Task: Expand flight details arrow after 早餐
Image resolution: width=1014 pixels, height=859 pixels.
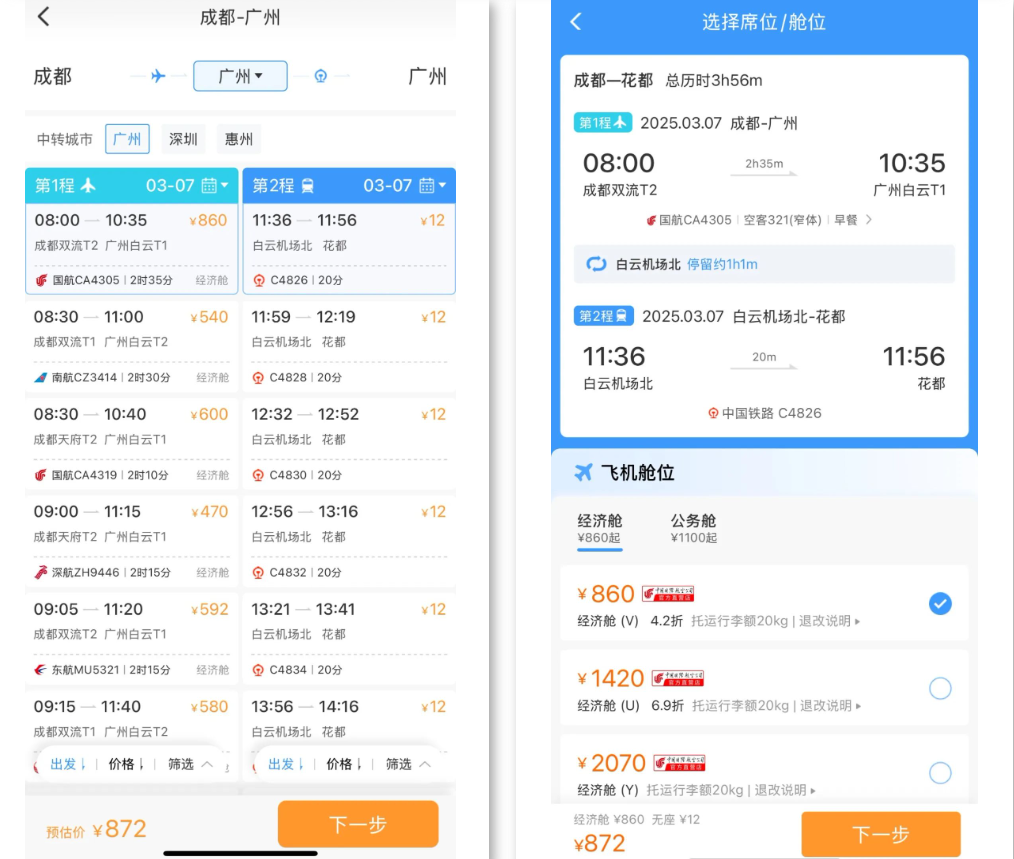Action: click(x=868, y=220)
